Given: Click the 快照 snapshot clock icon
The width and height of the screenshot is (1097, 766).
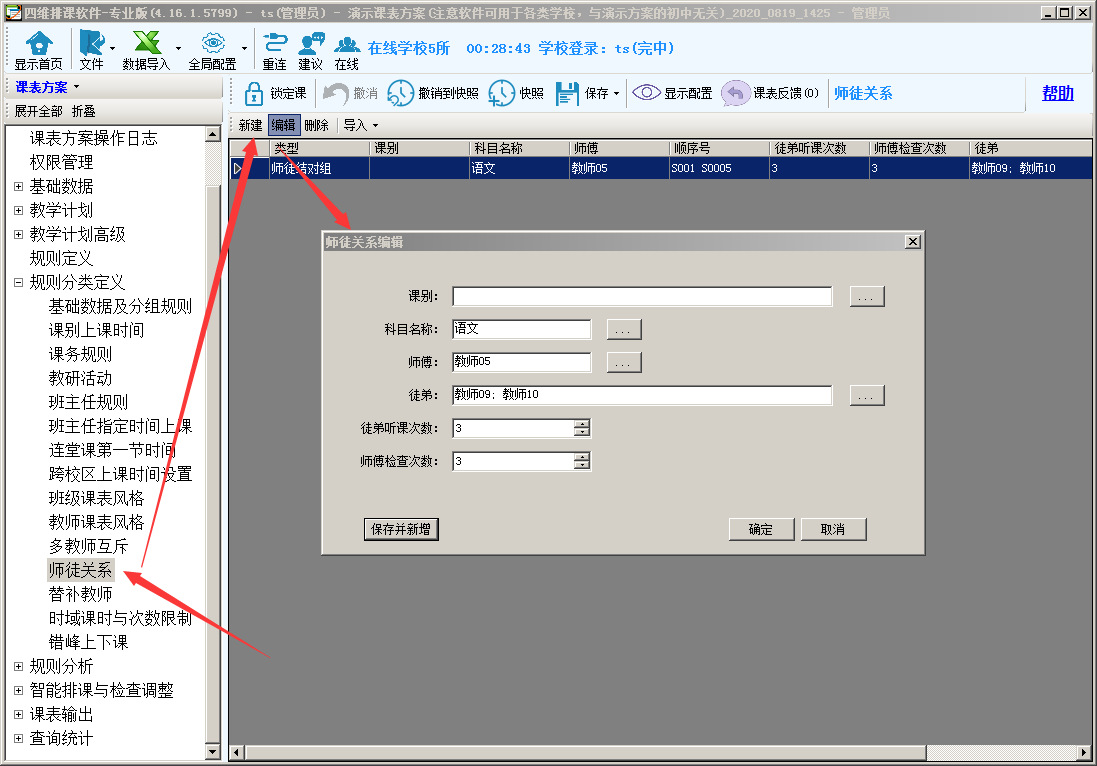Looking at the screenshot, I should (501, 94).
